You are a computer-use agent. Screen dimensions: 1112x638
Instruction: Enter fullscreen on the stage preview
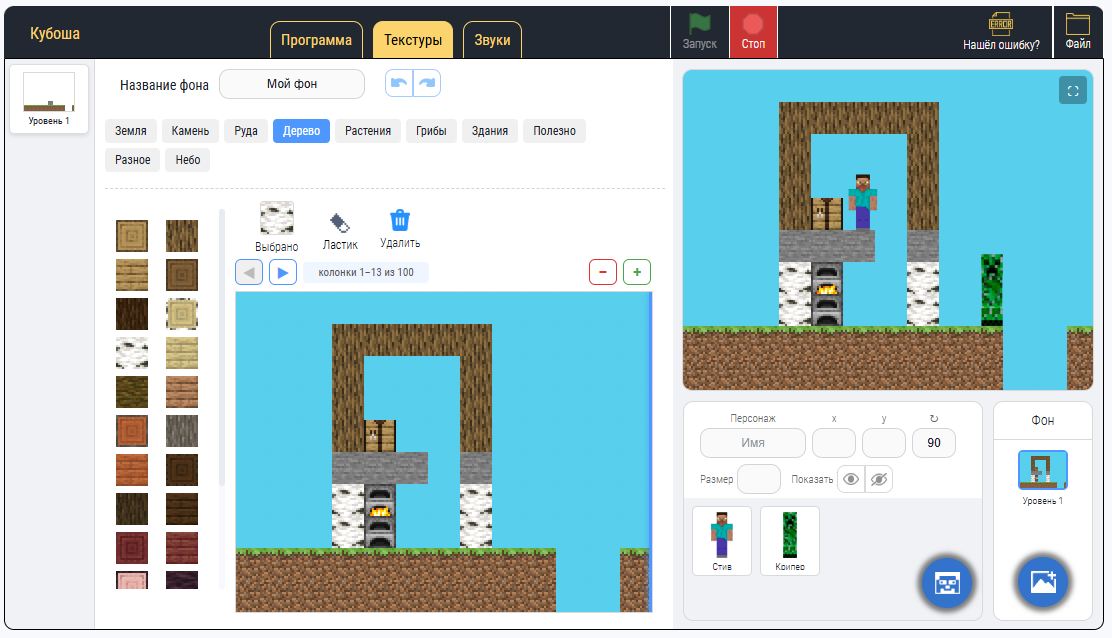pos(1073,91)
